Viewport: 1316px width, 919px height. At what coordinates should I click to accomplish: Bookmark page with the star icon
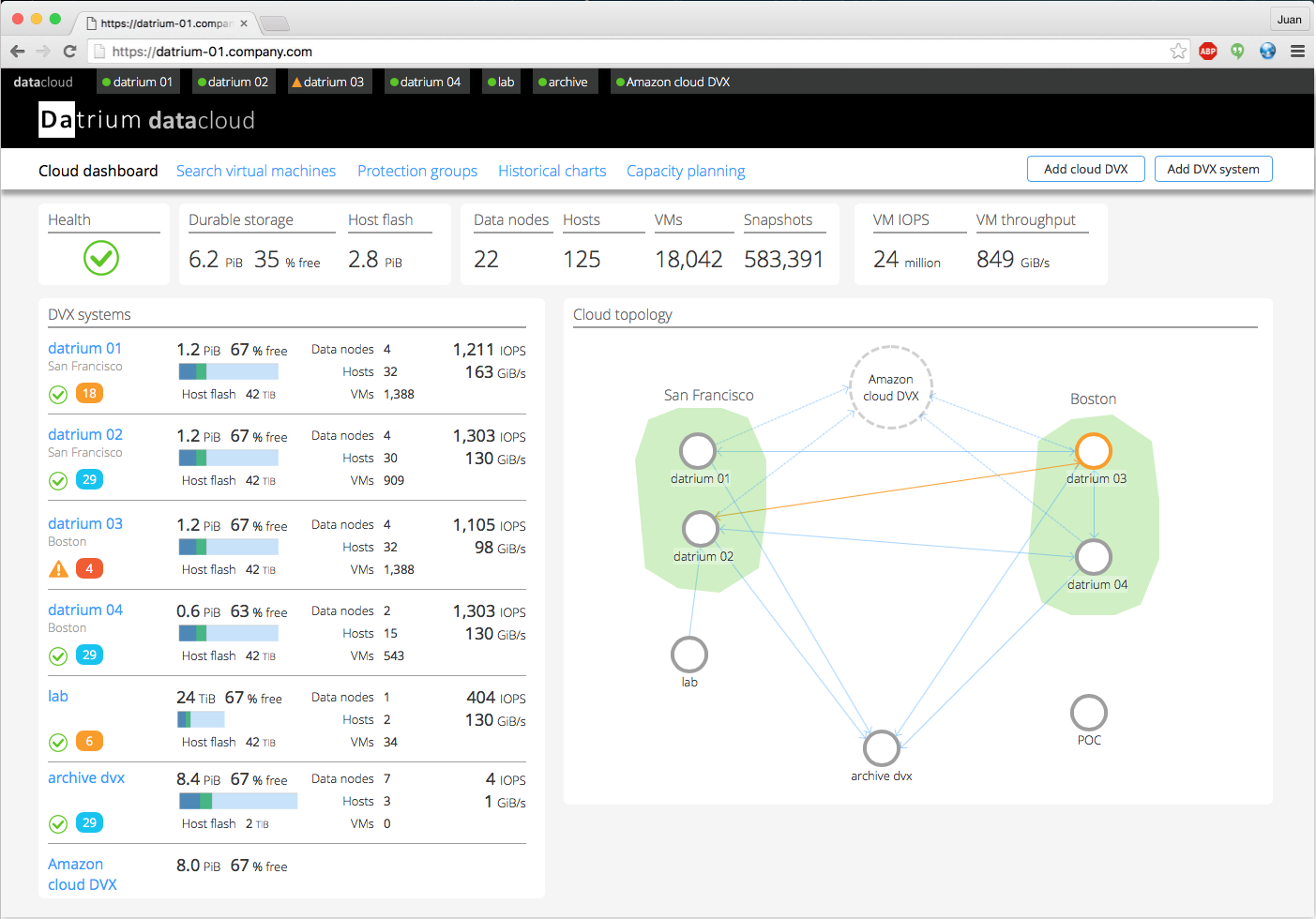point(1179,52)
